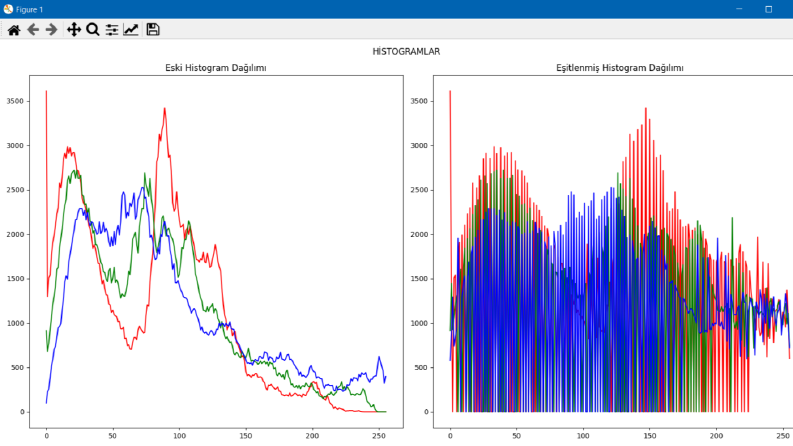Viewport: 793px width, 446px height.
Task: Go back to previous view arrow
Action: [33, 30]
